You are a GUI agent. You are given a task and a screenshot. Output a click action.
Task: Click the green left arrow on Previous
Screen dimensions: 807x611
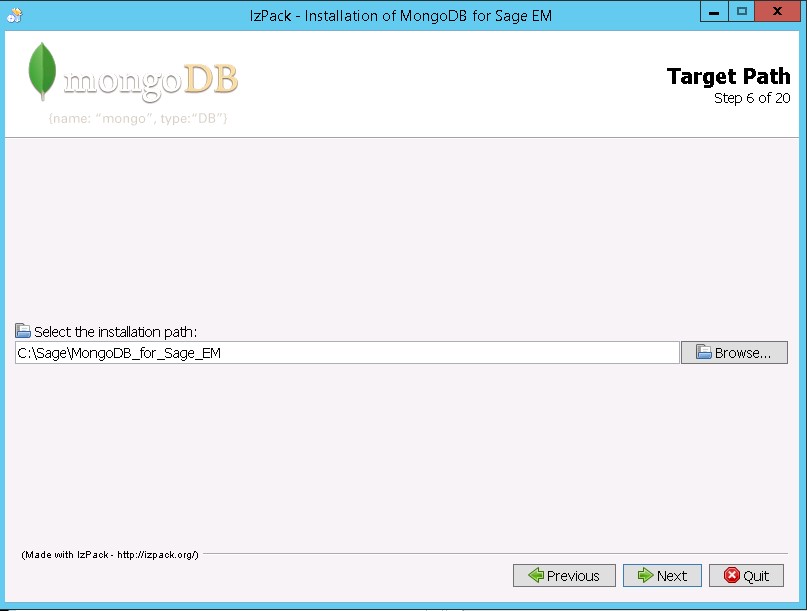pyautogui.click(x=535, y=576)
